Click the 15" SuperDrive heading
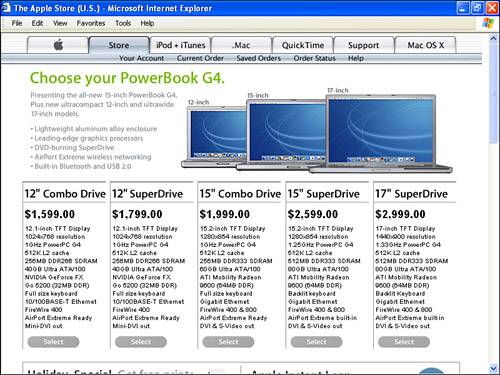The width and height of the screenshot is (500, 375). coord(323,194)
